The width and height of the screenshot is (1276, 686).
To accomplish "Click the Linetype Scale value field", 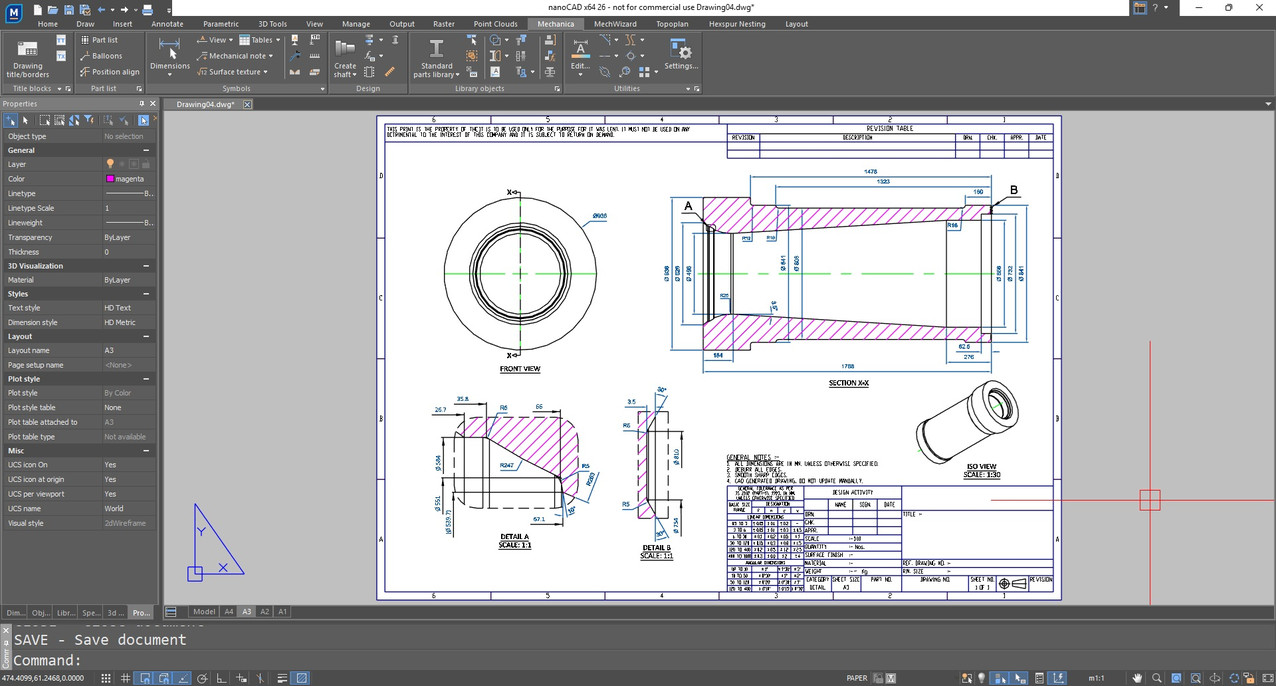I will click(128, 208).
